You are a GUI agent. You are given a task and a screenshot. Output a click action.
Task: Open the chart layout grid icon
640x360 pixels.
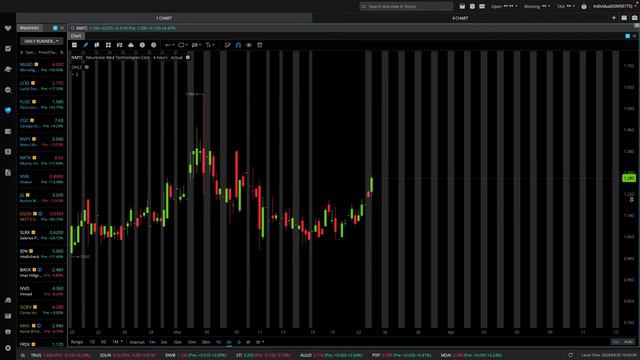pyautogui.click(x=108, y=45)
